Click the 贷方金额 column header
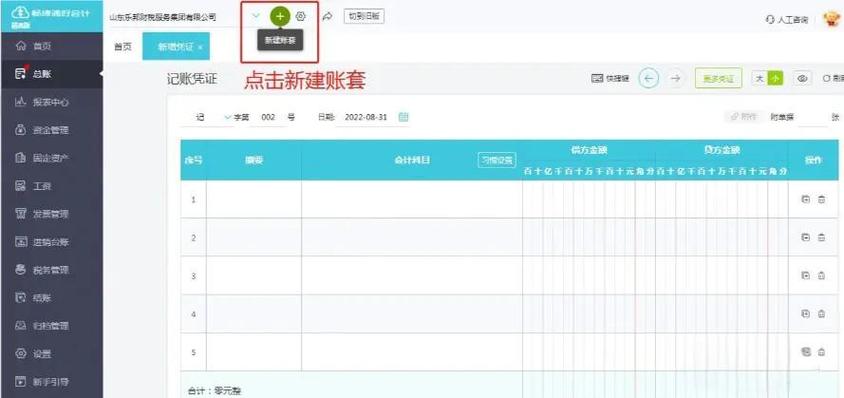844x398 pixels. (722, 150)
